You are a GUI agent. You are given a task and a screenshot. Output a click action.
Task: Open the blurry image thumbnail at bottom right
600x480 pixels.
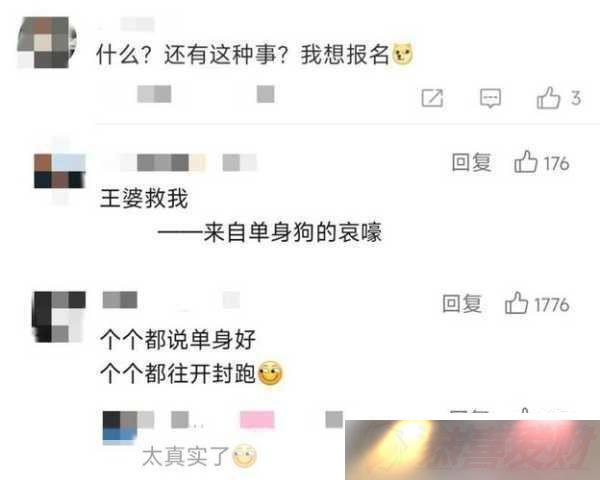(x=473, y=450)
